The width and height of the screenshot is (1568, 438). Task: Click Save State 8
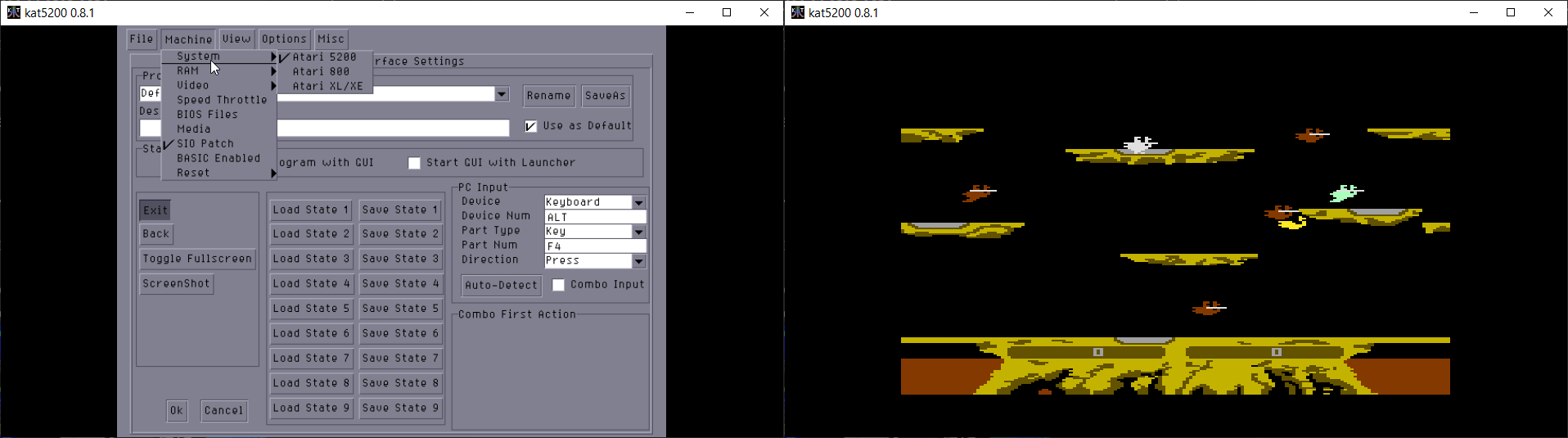click(x=401, y=383)
